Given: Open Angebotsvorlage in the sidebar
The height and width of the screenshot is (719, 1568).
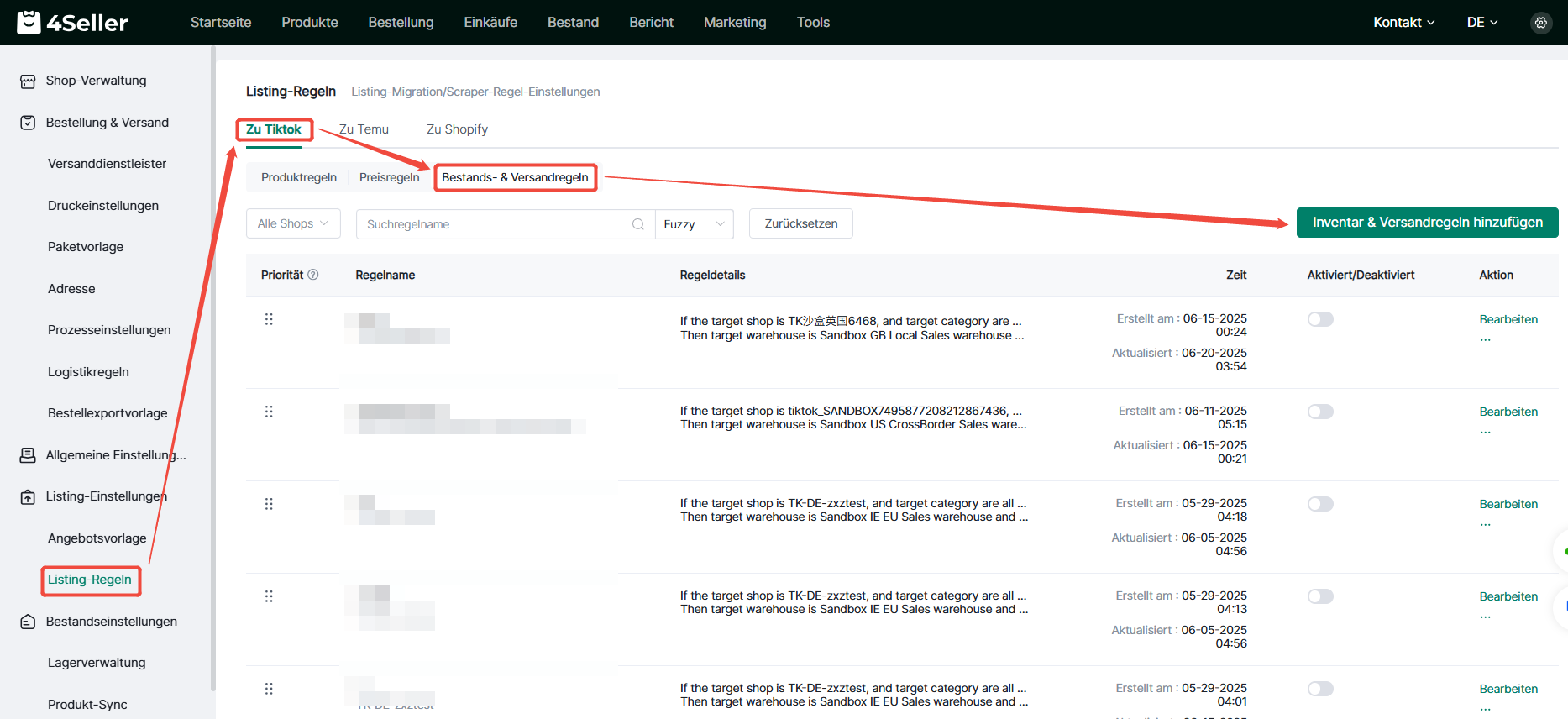Looking at the screenshot, I should [97, 538].
